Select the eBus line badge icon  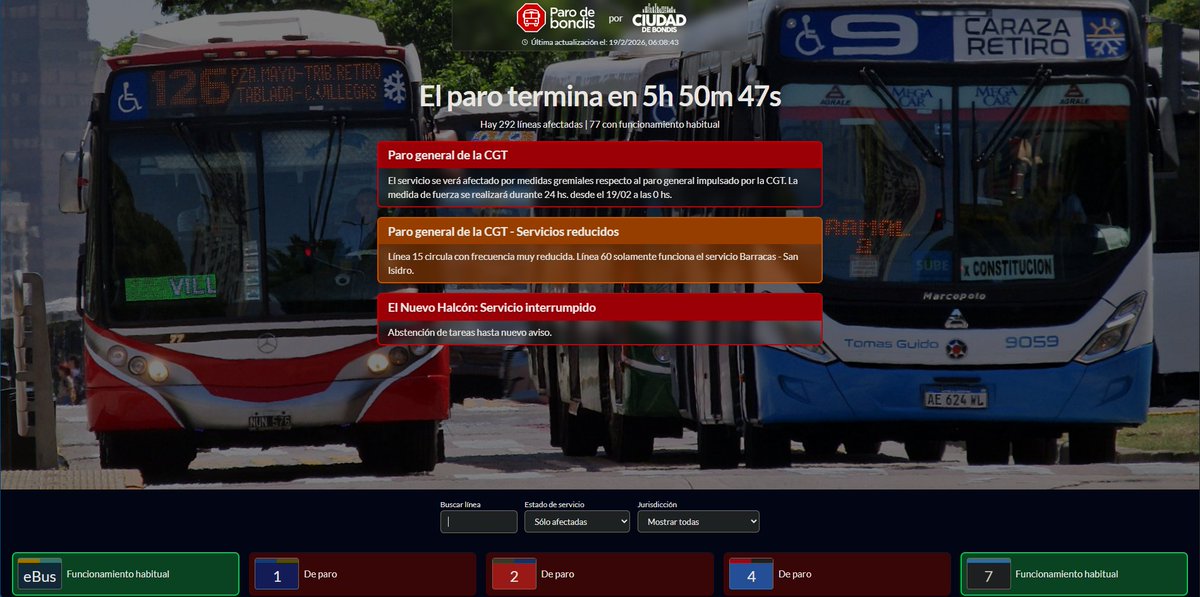pyautogui.click(x=38, y=574)
